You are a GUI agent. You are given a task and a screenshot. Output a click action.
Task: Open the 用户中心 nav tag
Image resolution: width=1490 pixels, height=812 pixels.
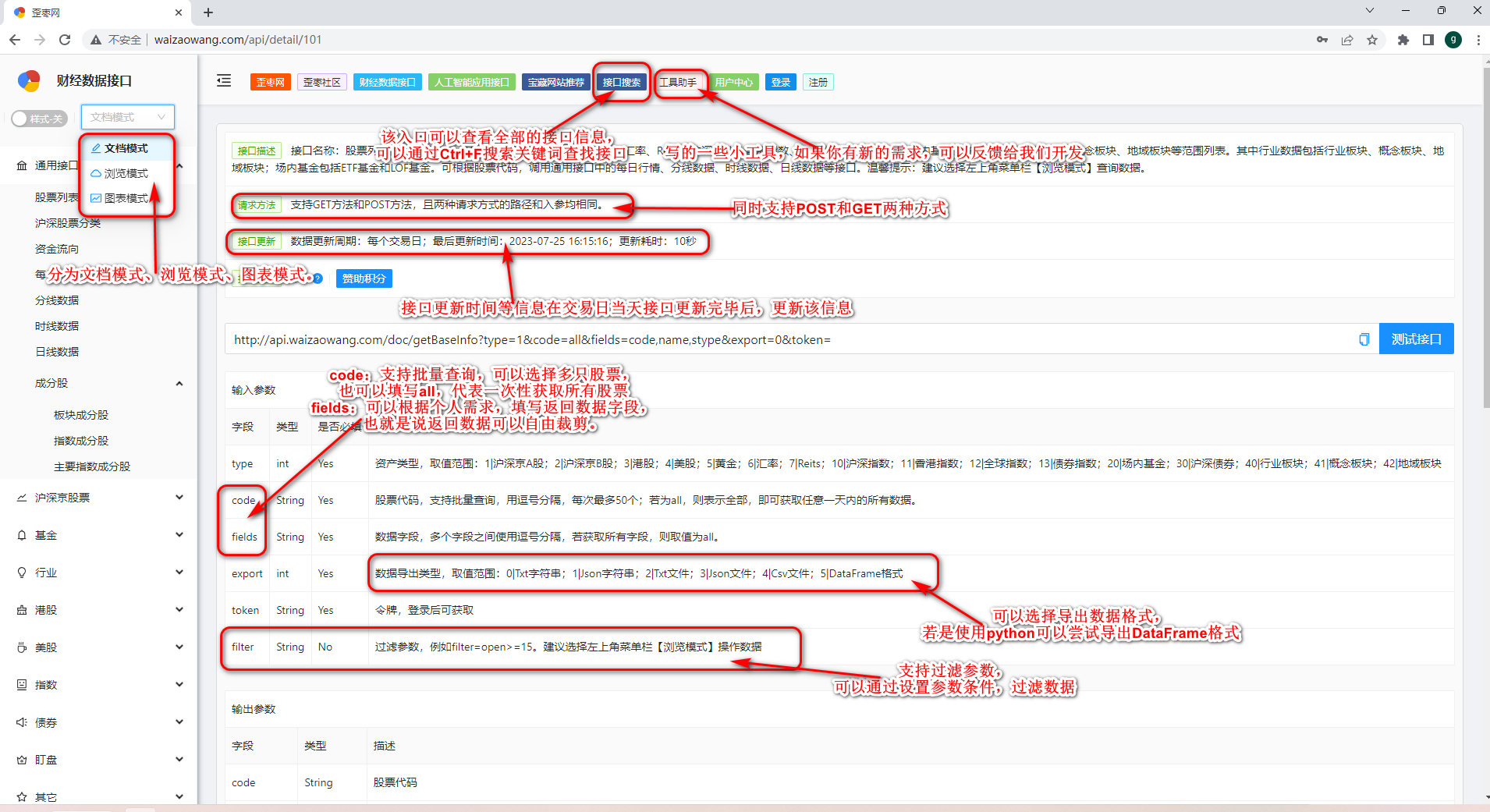pos(734,82)
